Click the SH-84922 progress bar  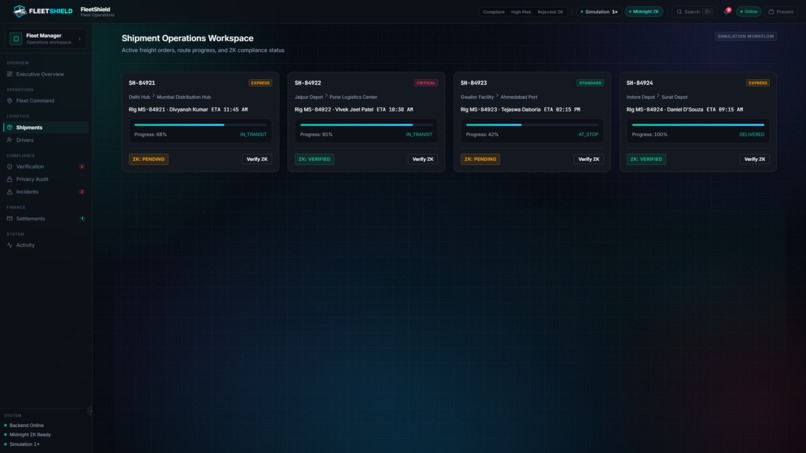[x=366, y=125]
